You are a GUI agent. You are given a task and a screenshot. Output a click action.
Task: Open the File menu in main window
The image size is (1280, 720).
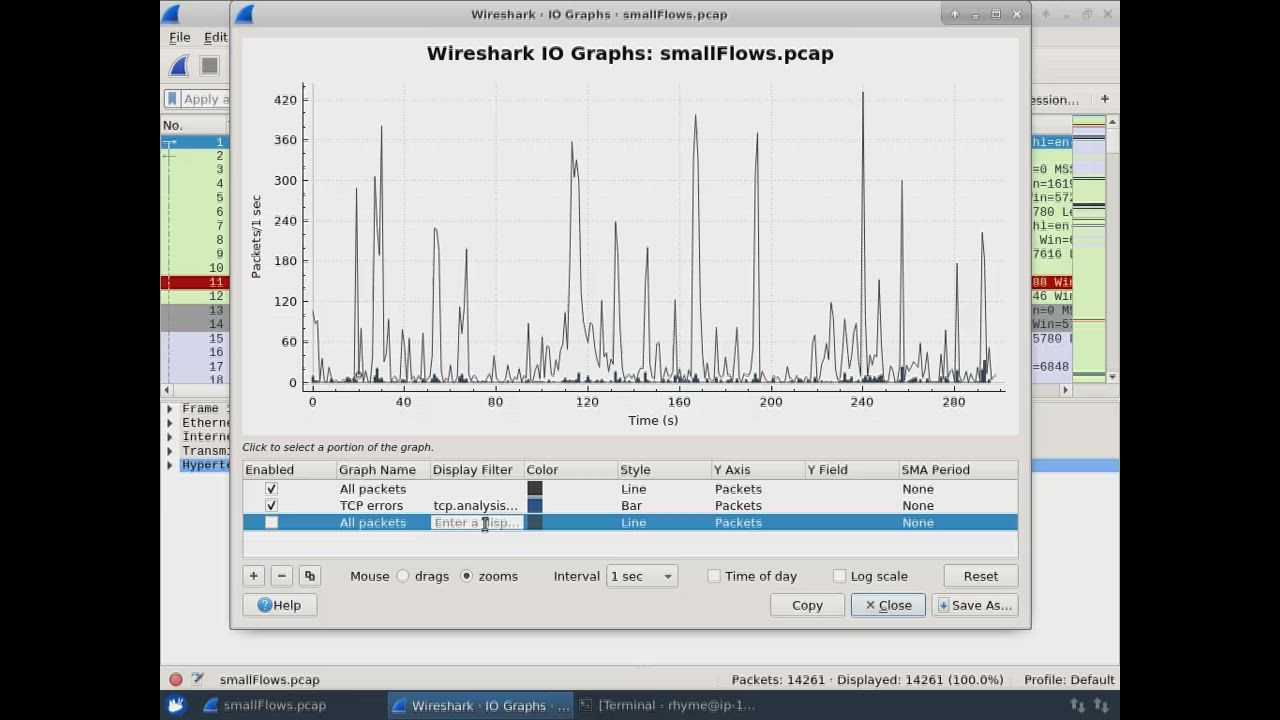click(x=180, y=37)
